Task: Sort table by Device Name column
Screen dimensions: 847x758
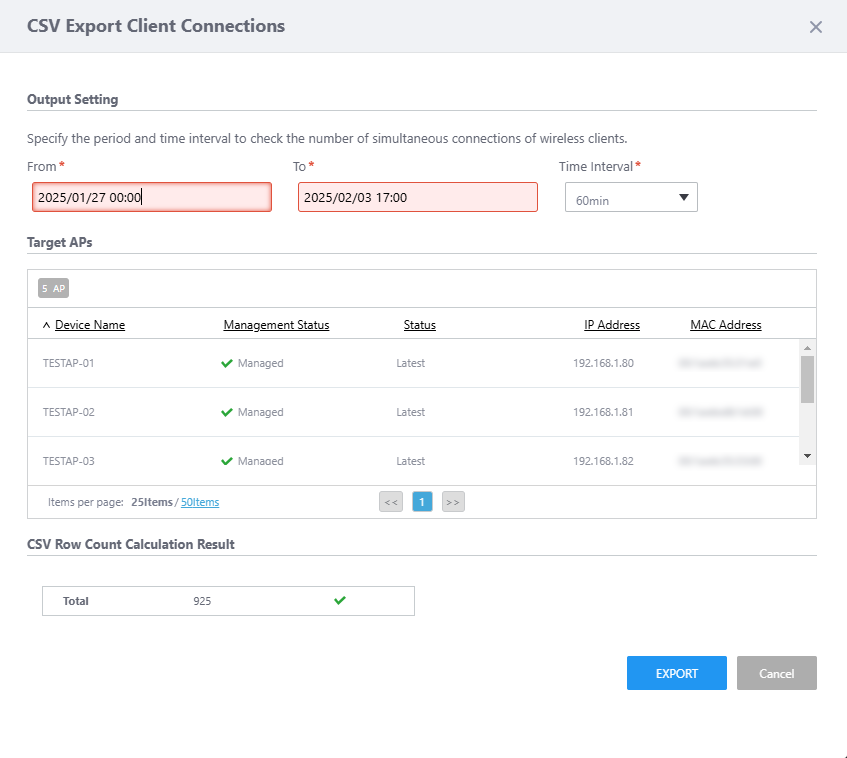Action: pyautogui.click(x=89, y=325)
